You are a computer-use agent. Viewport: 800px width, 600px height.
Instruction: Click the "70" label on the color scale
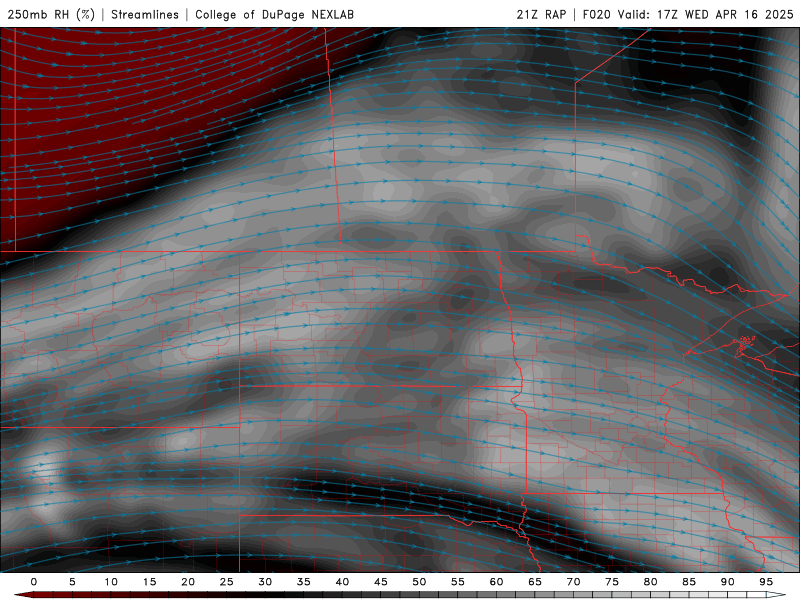(x=573, y=582)
